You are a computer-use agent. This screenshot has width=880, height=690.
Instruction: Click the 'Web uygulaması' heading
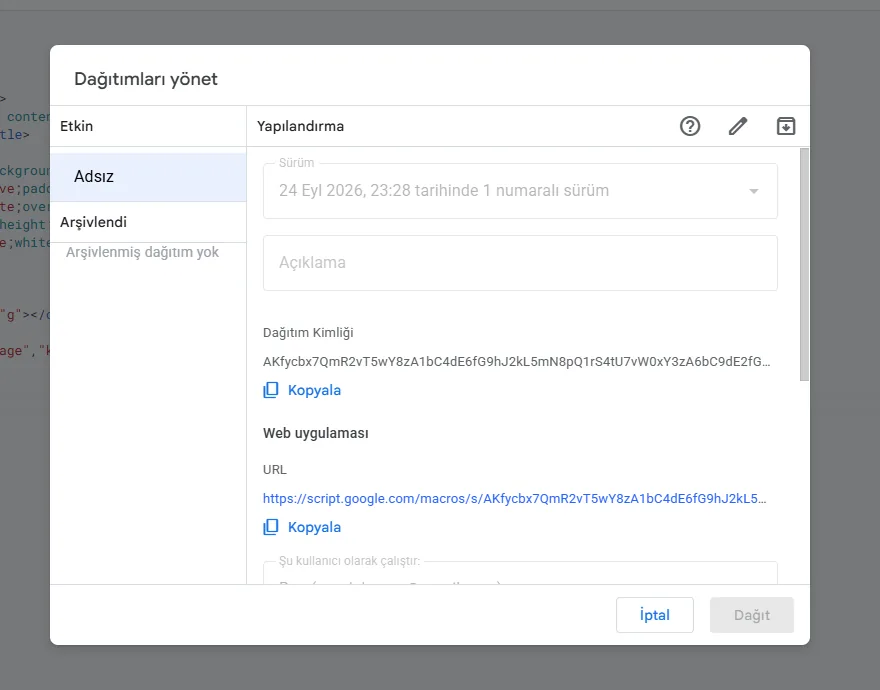315,433
